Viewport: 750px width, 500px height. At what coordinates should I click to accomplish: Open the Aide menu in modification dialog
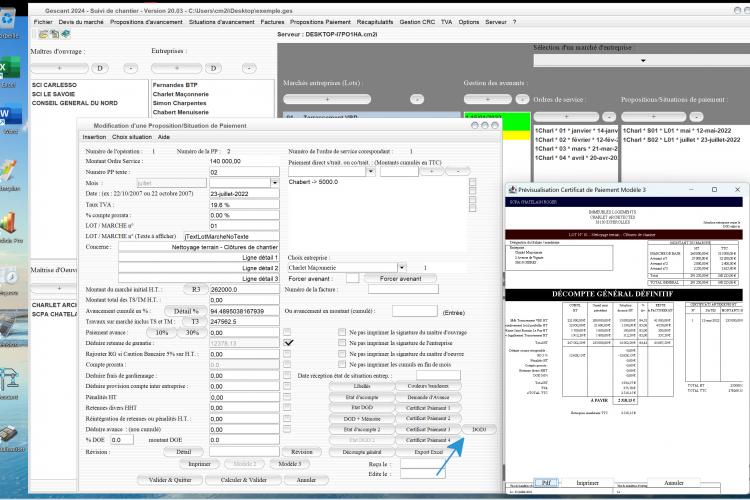[x=164, y=137]
